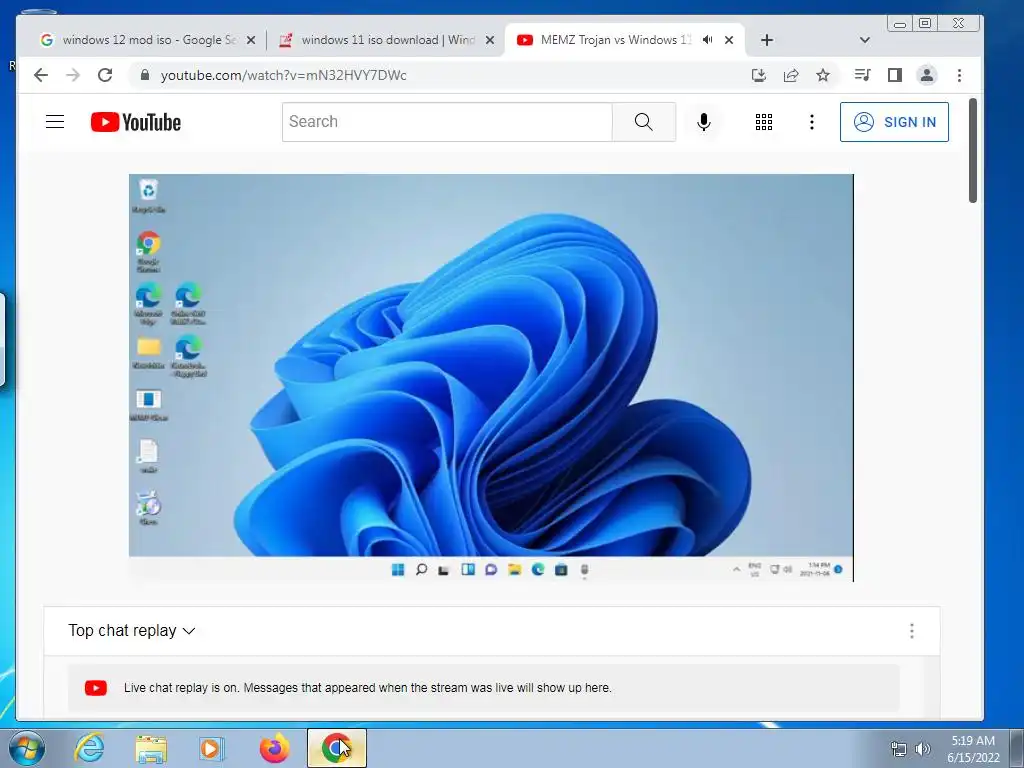Close the windows 11 iso download tab
Viewport: 1024px width, 768px height.
coord(490,40)
